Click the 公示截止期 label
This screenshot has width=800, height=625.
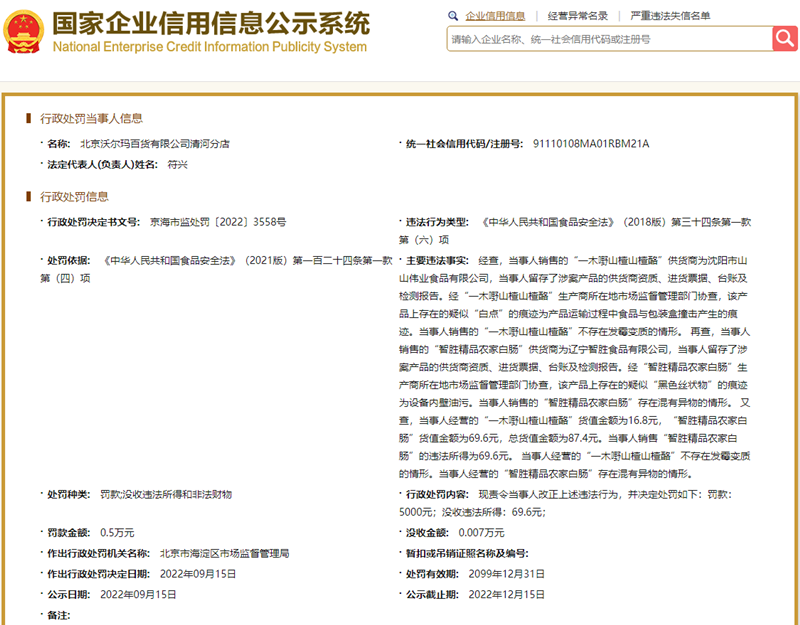click(x=432, y=594)
